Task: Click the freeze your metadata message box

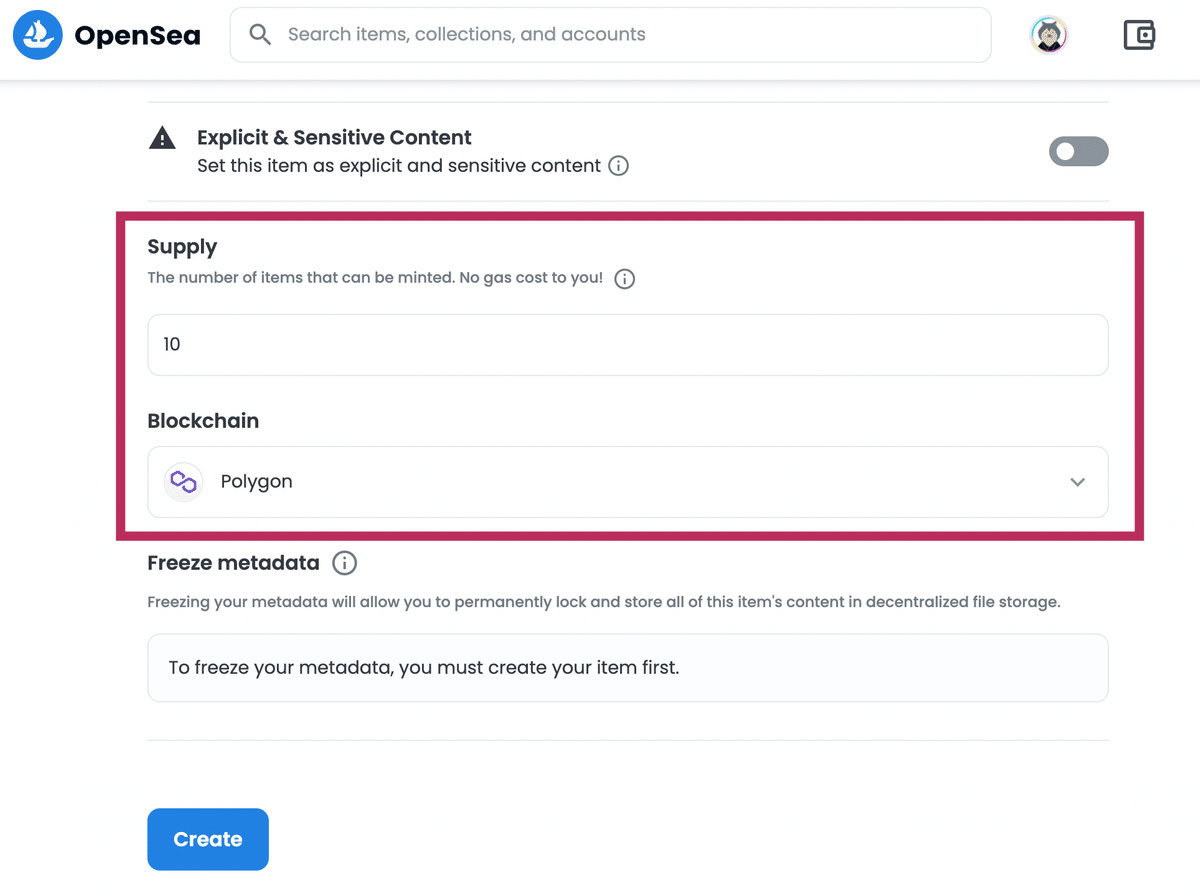Action: (x=628, y=668)
